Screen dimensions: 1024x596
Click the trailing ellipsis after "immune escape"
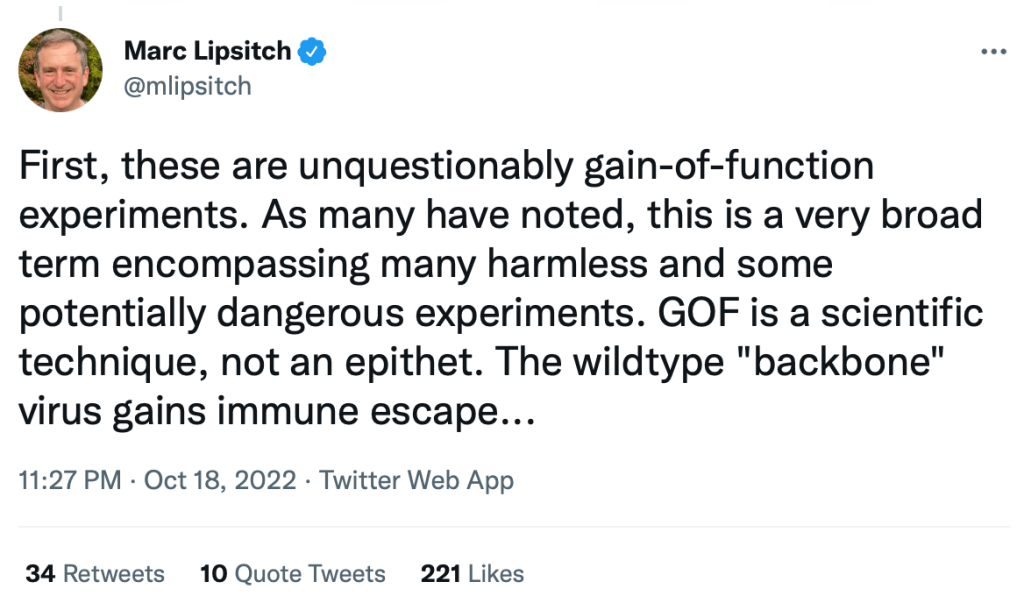(518, 412)
